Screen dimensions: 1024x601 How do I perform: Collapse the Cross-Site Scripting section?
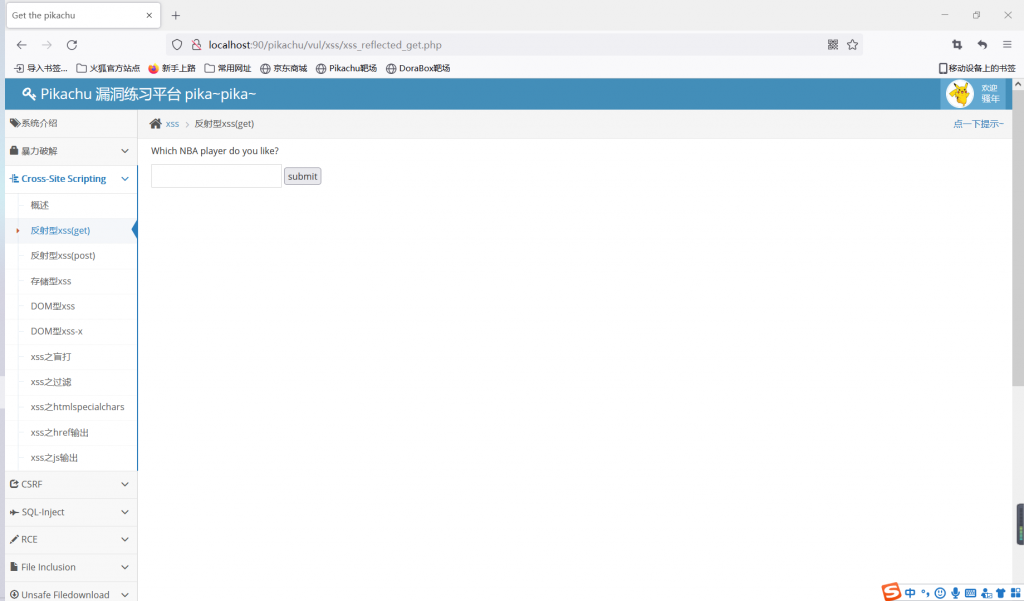[69, 179]
